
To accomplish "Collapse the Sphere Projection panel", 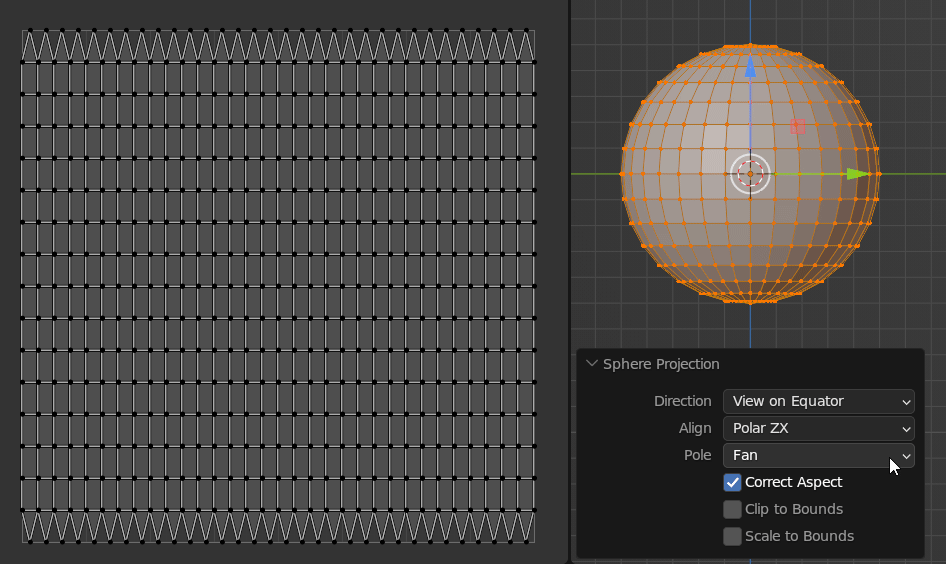I will pyautogui.click(x=592, y=364).
